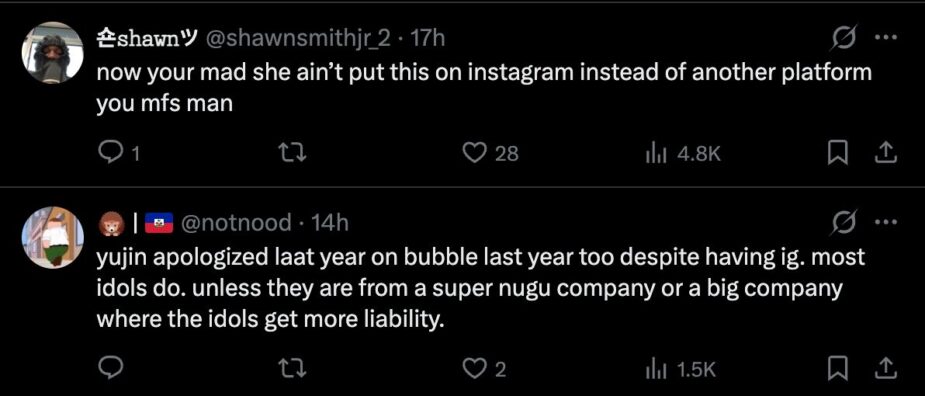View notnood's cartoon profile avatar
This screenshot has height=396, width=925.
tap(53, 237)
